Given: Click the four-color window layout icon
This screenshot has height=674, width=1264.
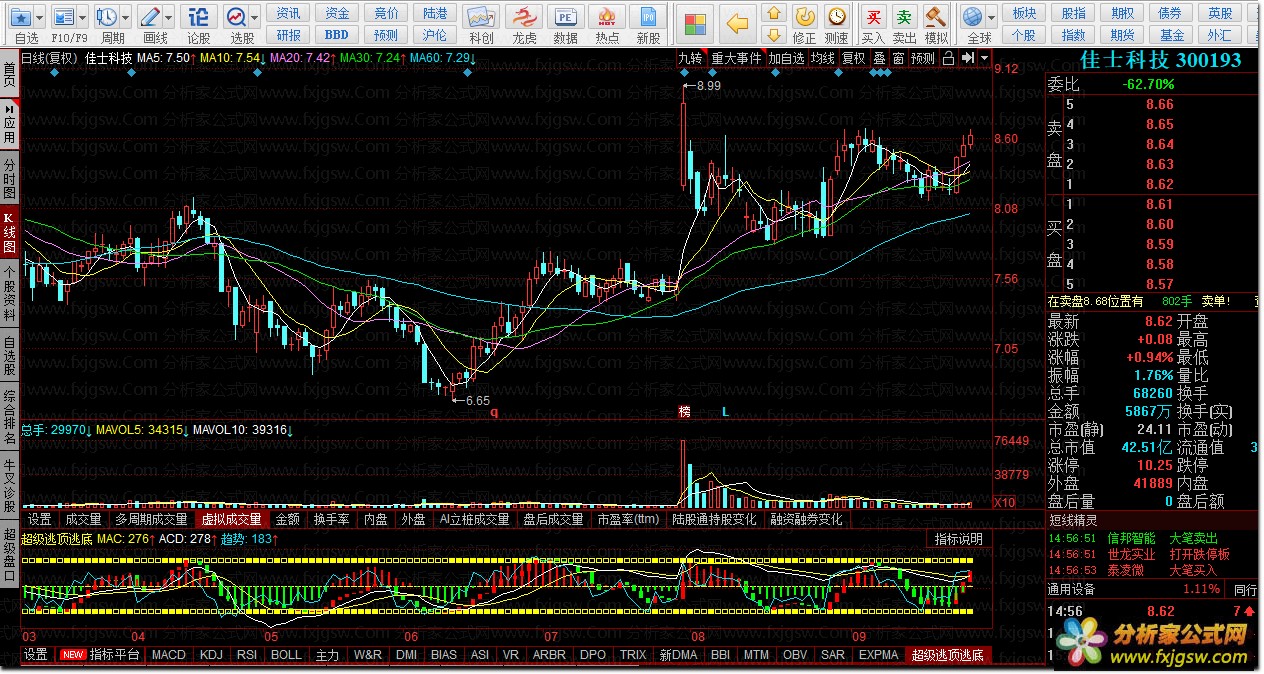Looking at the screenshot, I should 695,22.
